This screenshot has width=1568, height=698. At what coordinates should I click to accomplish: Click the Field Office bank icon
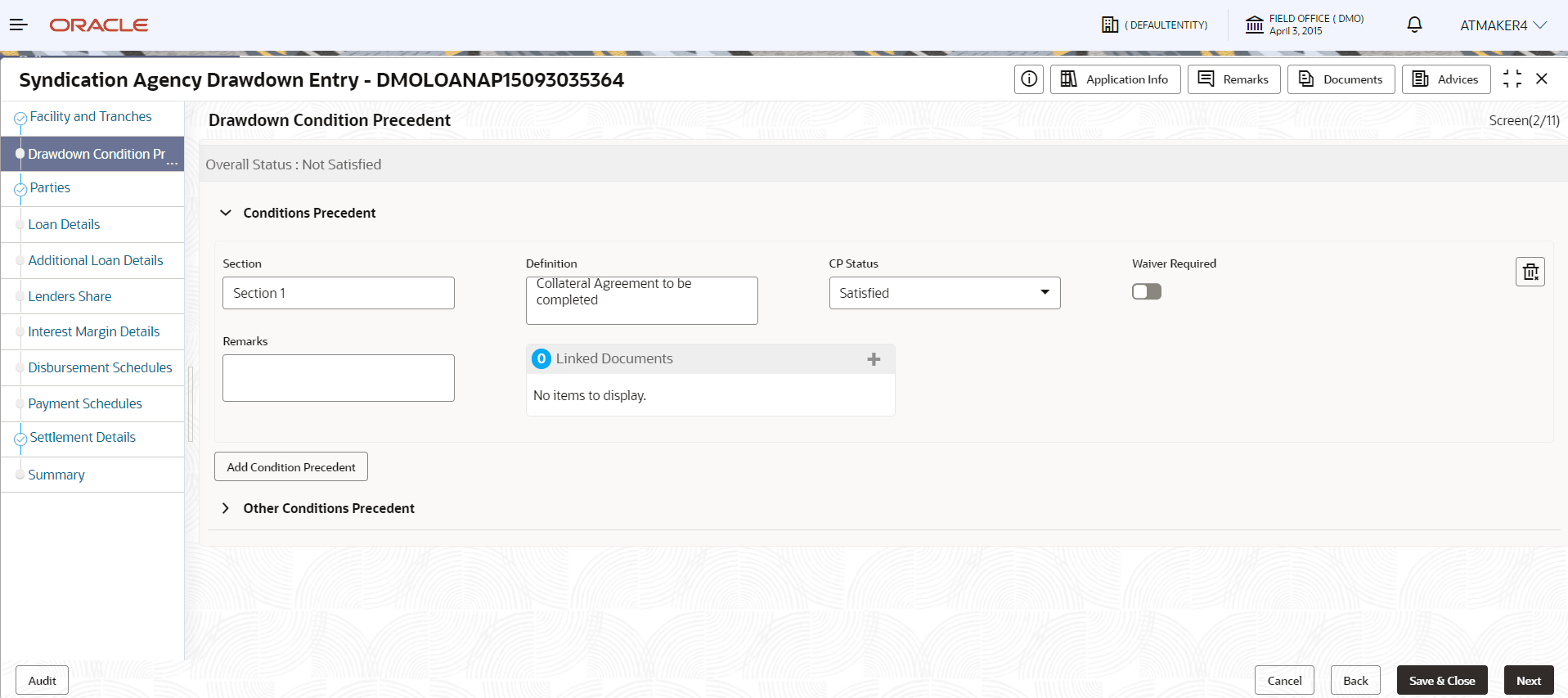click(1255, 25)
